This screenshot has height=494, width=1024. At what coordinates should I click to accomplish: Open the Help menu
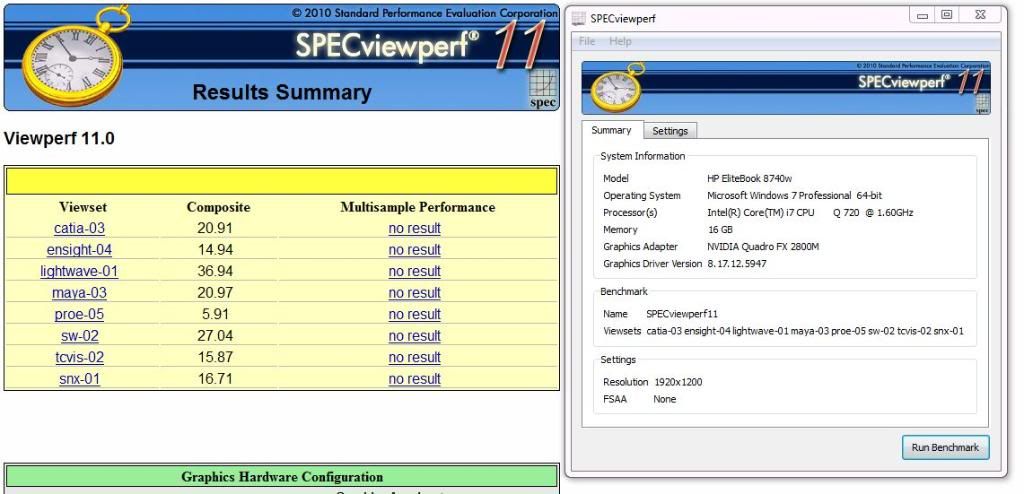tap(620, 41)
